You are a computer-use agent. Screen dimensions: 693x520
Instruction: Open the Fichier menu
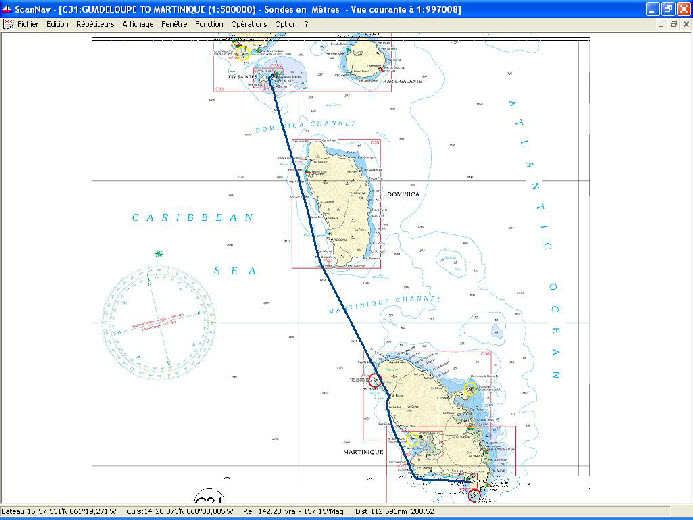click(27, 23)
